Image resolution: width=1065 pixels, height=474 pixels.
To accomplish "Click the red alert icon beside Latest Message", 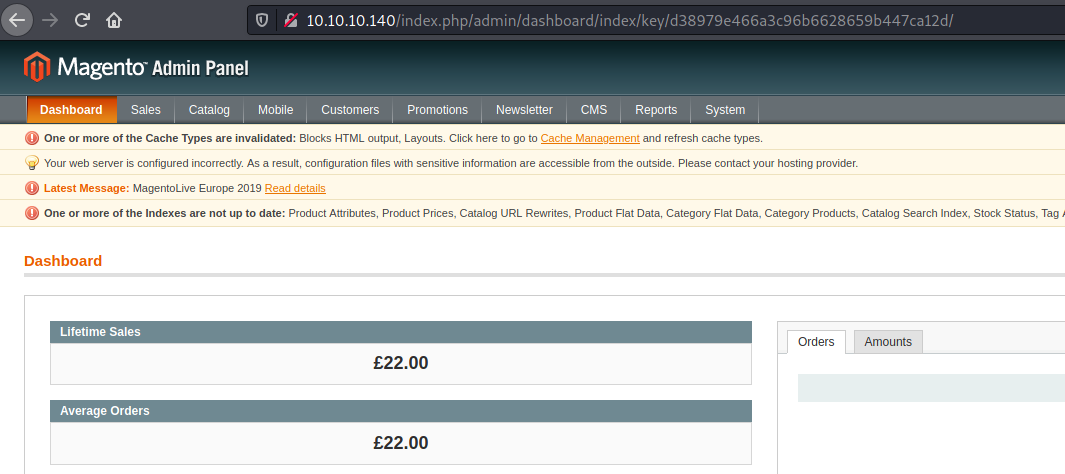I will click(32, 188).
